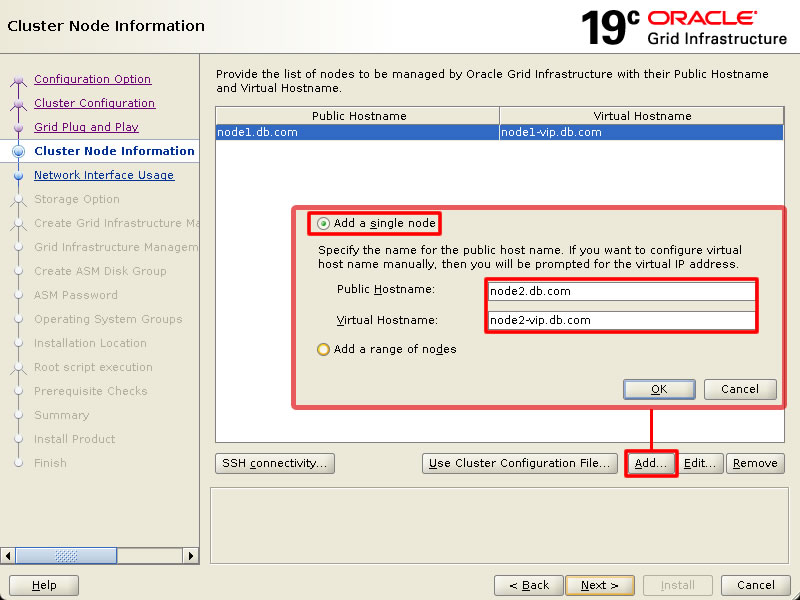Open the Help window
This screenshot has width=800, height=600.
click(44, 585)
